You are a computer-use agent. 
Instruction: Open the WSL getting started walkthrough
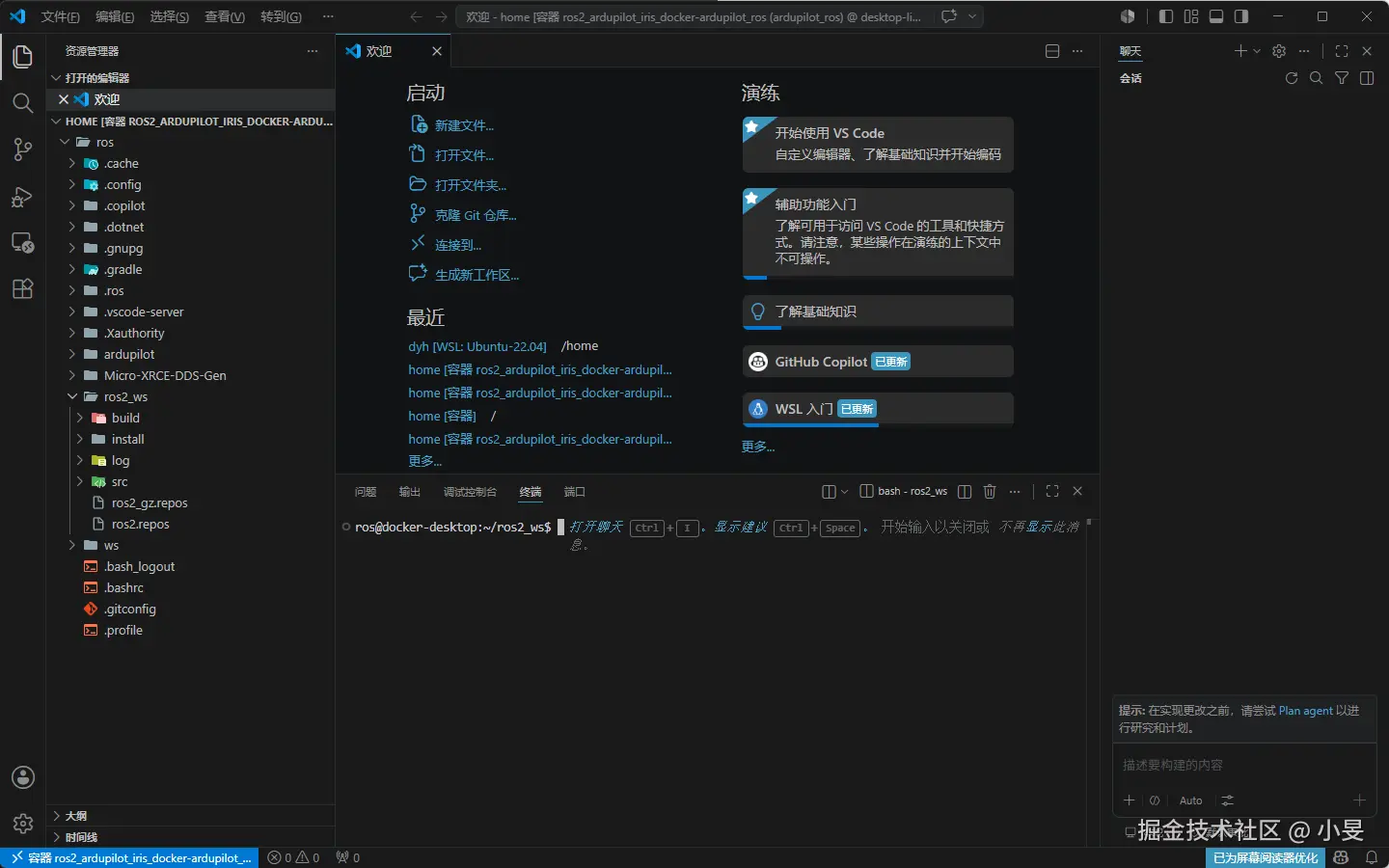point(878,409)
